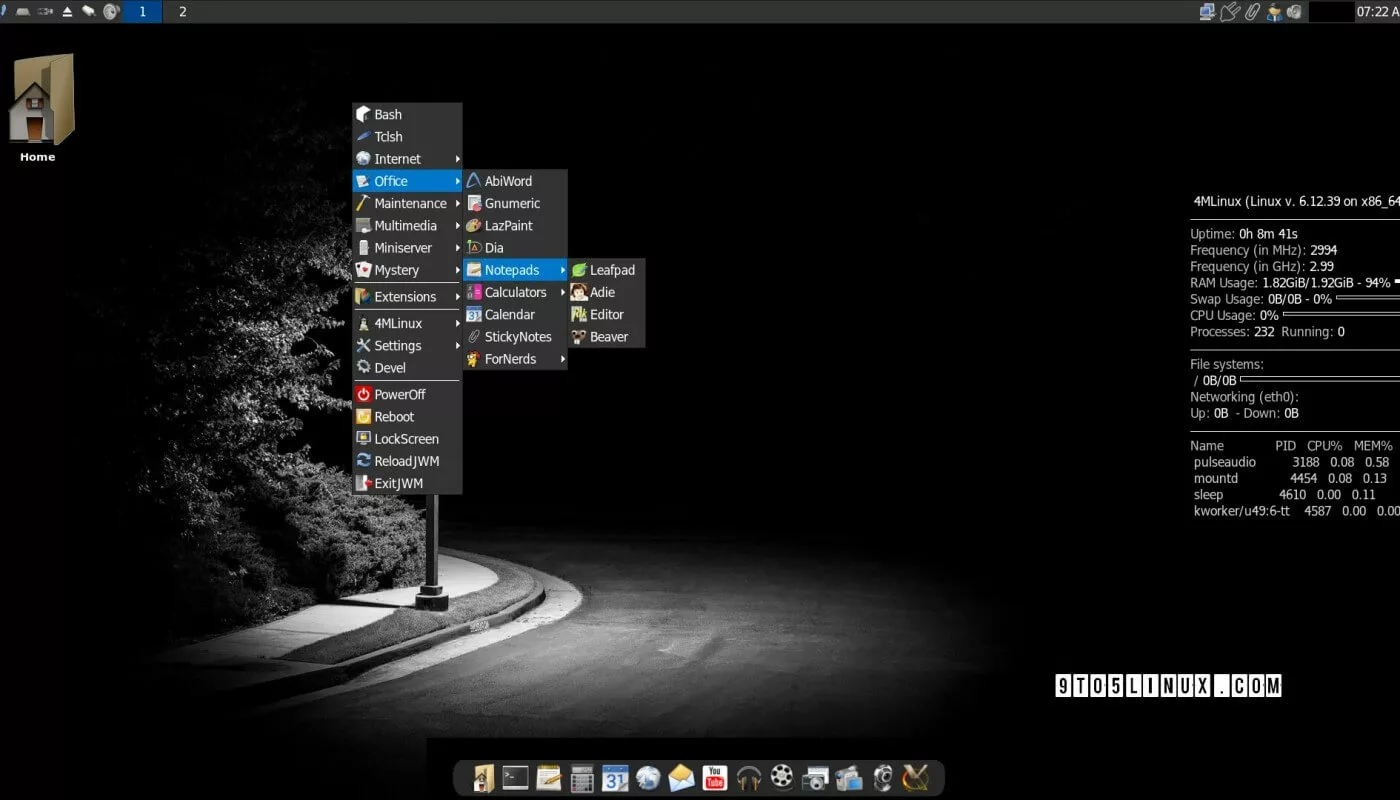
Task: Open the volume speaker tray icon
Action: tap(1294, 12)
